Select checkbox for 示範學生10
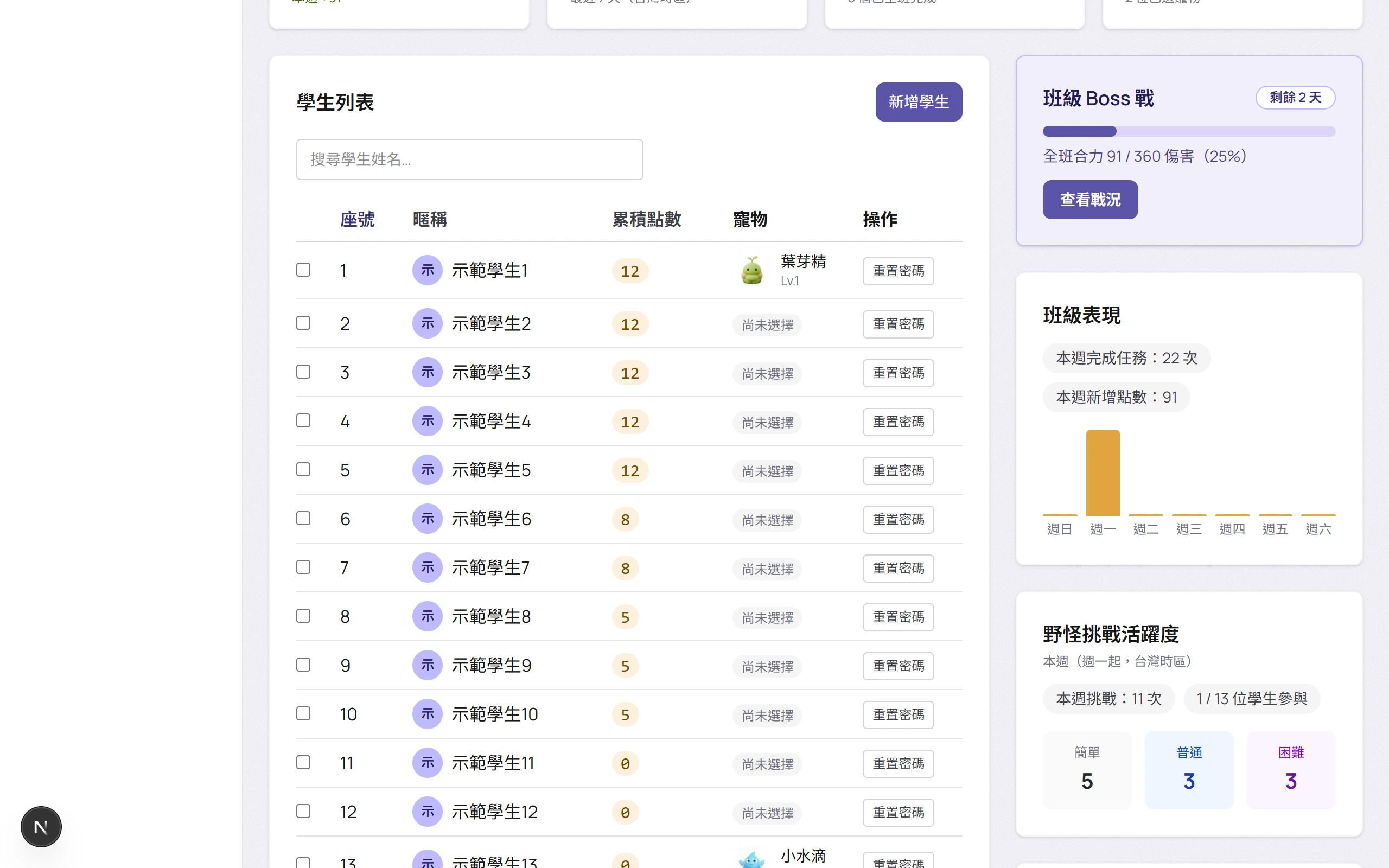The image size is (1389, 868). [303, 713]
